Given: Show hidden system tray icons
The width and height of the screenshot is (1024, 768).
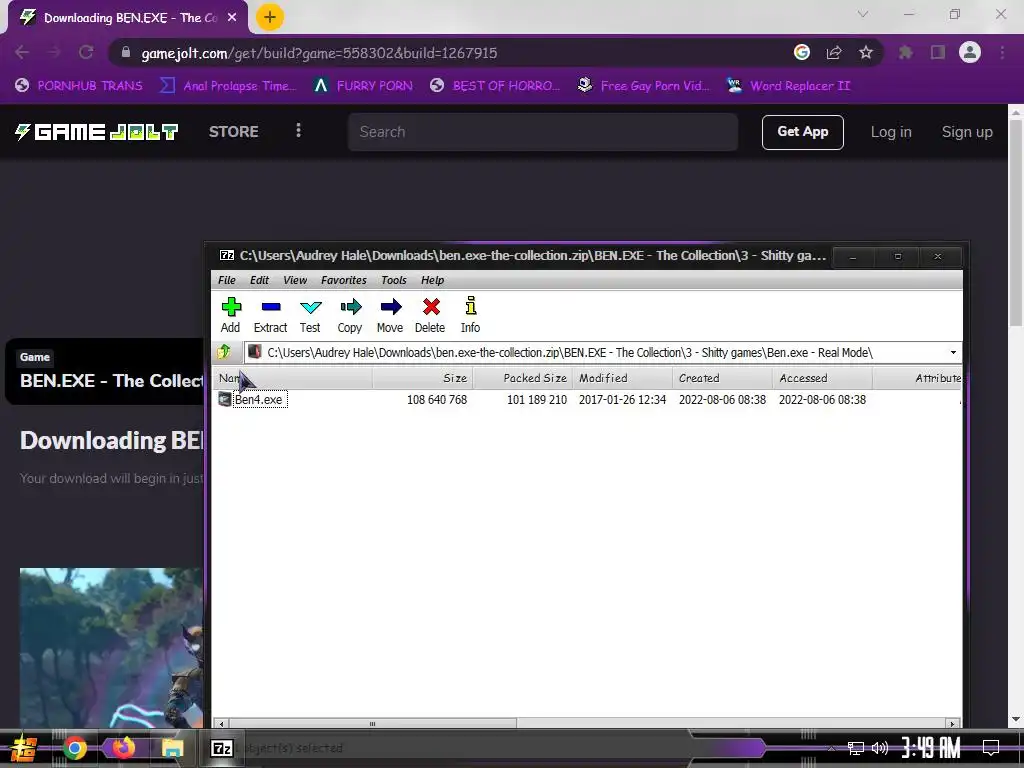Looking at the screenshot, I should point(831,748).
